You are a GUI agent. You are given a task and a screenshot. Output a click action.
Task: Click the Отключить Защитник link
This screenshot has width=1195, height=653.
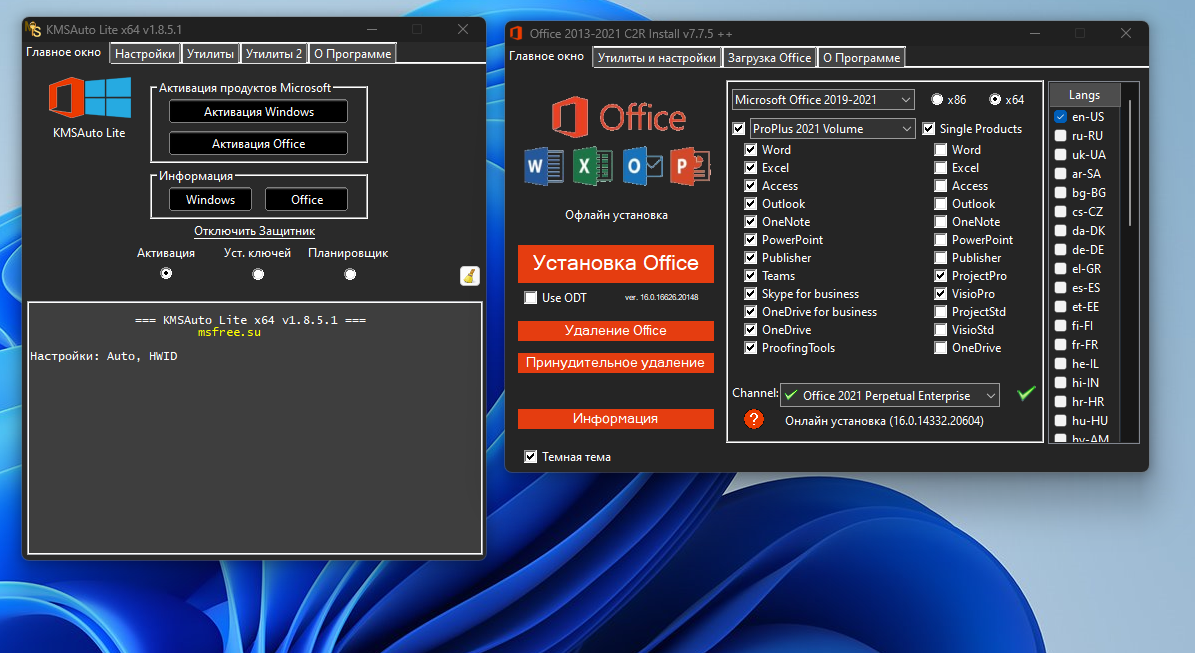point(255,231)
